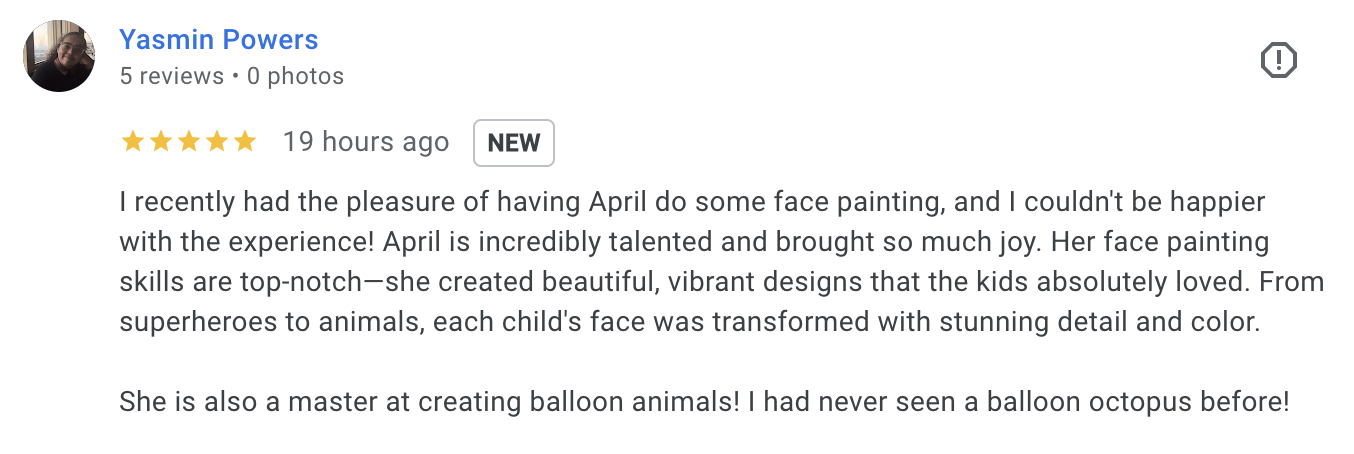The height and width of the screenshot is (454, 1354).
Task: Click the '0 photos' count text
Action: [295, 76]
